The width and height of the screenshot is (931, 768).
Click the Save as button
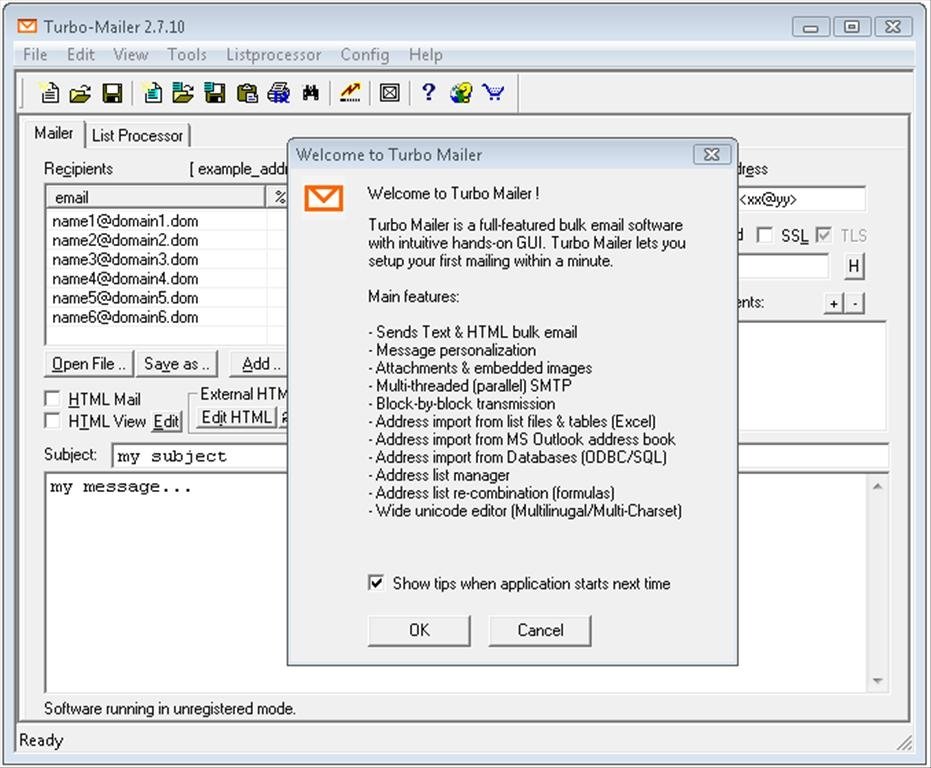pyautogui.click(x=177, y=364)
